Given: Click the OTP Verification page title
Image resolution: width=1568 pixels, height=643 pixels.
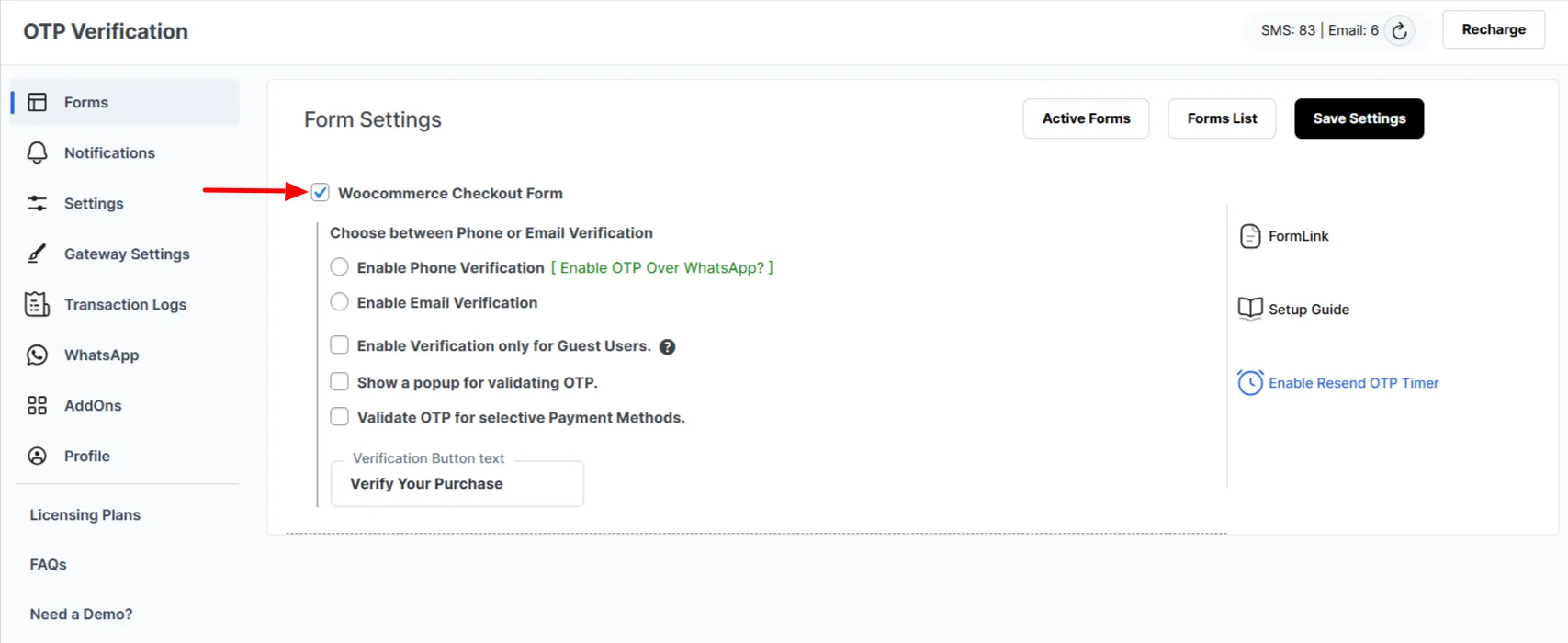Looking at the screenshot, I should click(x=106, y=31).
